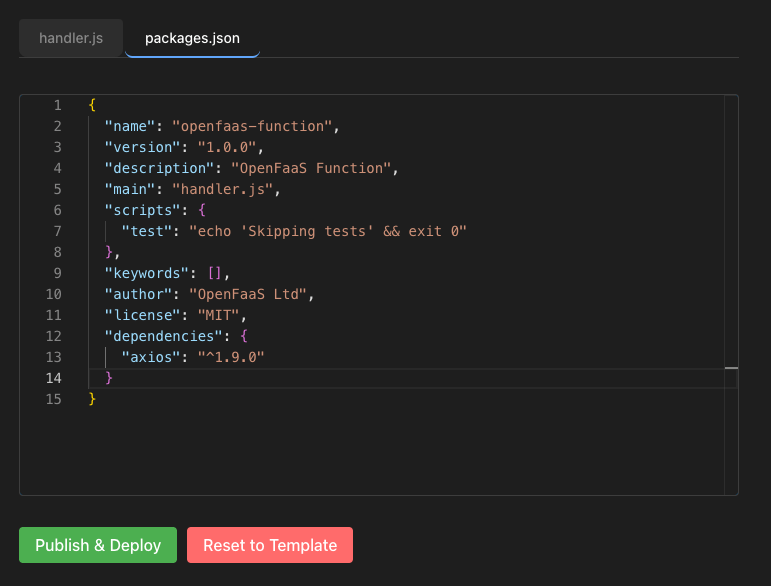Click the echo 'Skipping tests' string

pos(328,231)
